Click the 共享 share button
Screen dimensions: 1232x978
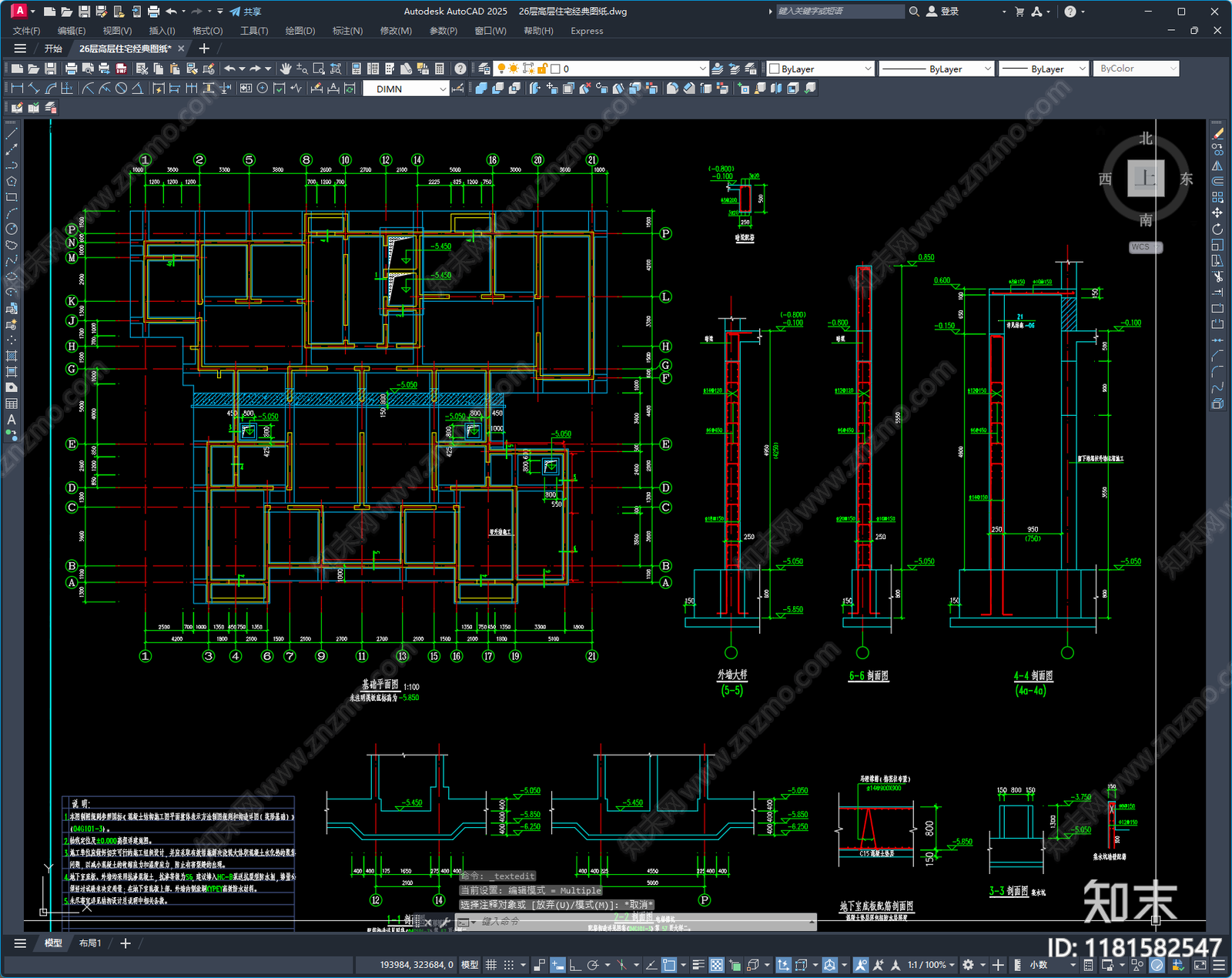click(x=246, y=12)
